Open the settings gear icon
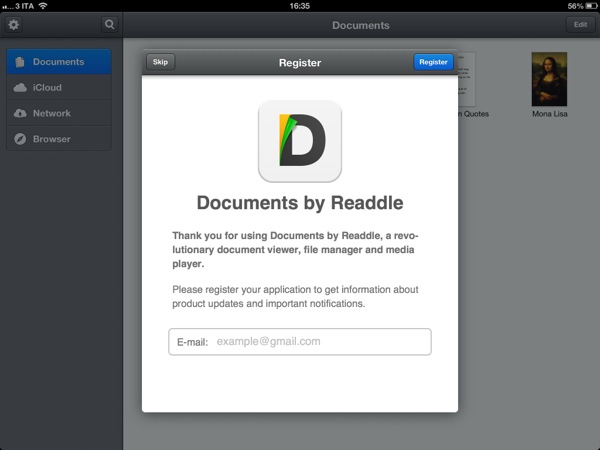Viewport: 600px width, 450px height. tap(14, 25)
